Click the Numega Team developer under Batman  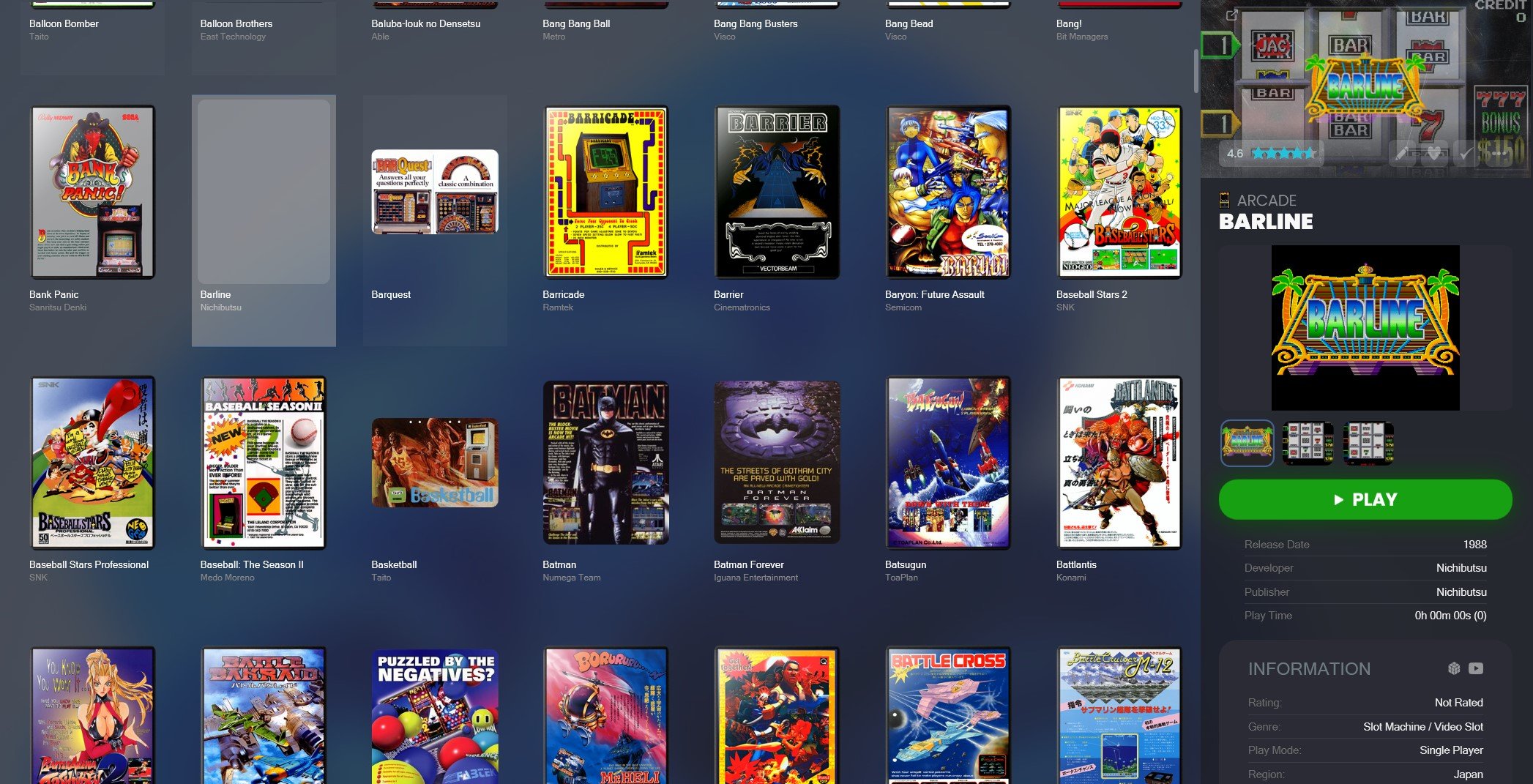pos(571,578)
